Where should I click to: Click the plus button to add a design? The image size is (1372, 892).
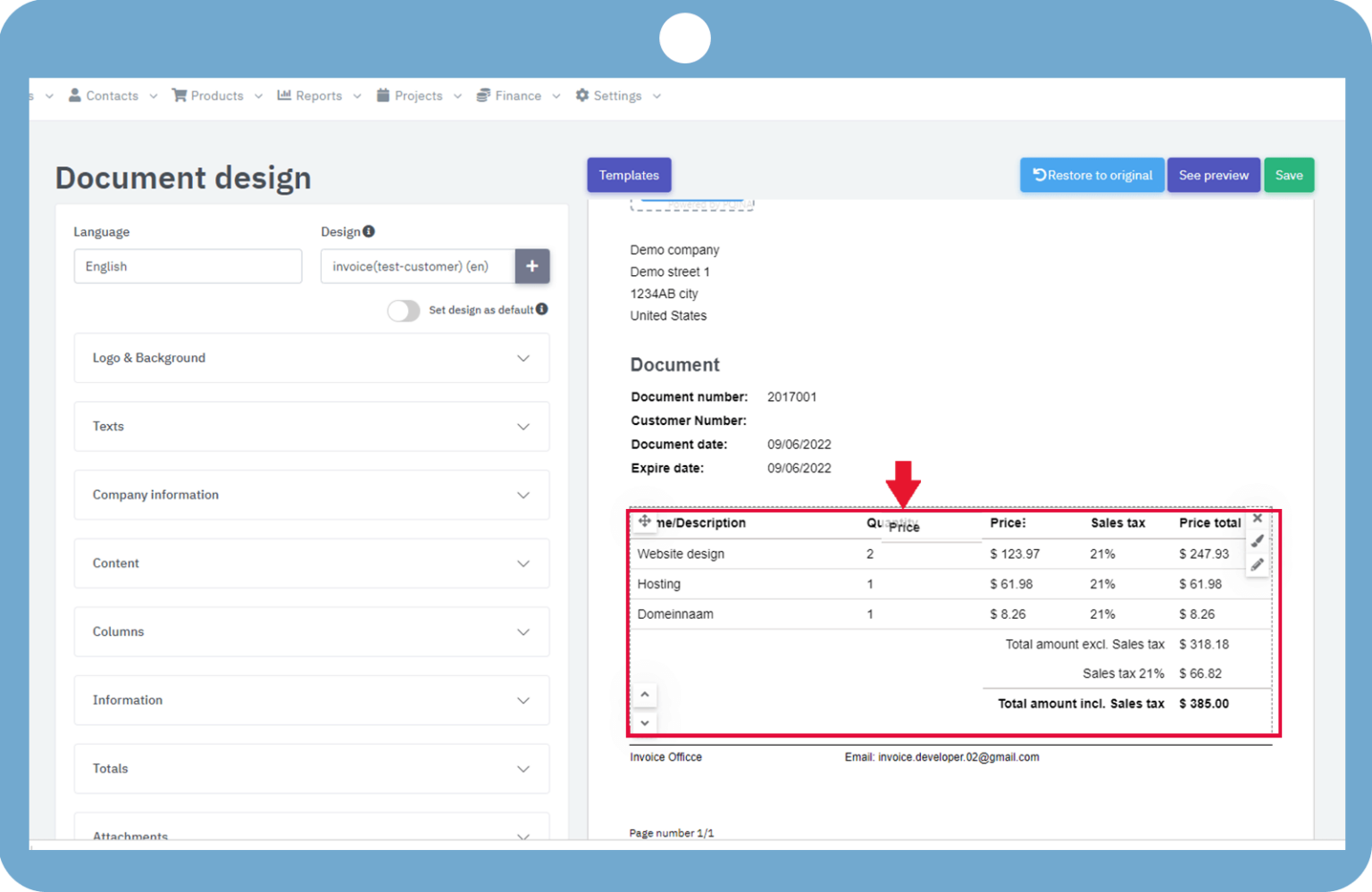(532, 266)
